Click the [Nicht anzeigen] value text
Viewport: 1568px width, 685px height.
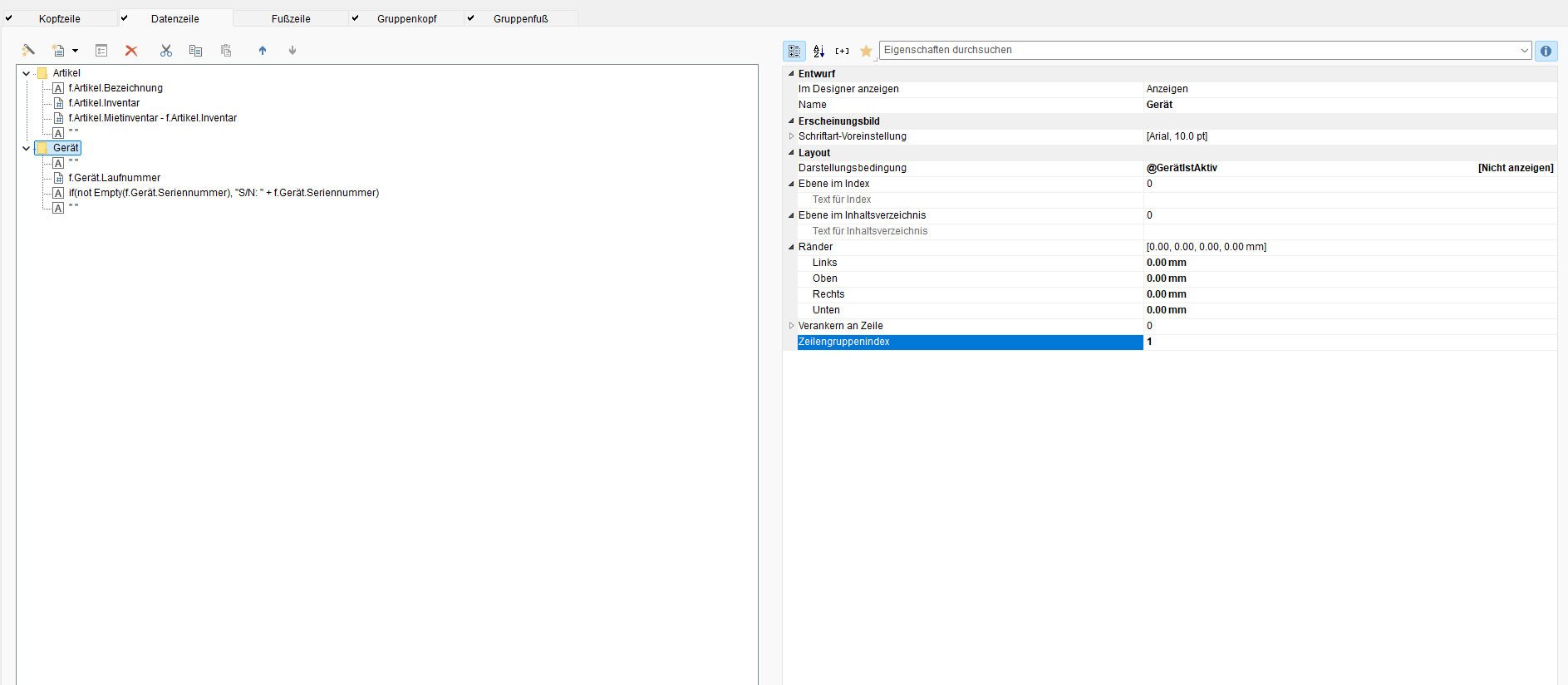click(1515, 168)
